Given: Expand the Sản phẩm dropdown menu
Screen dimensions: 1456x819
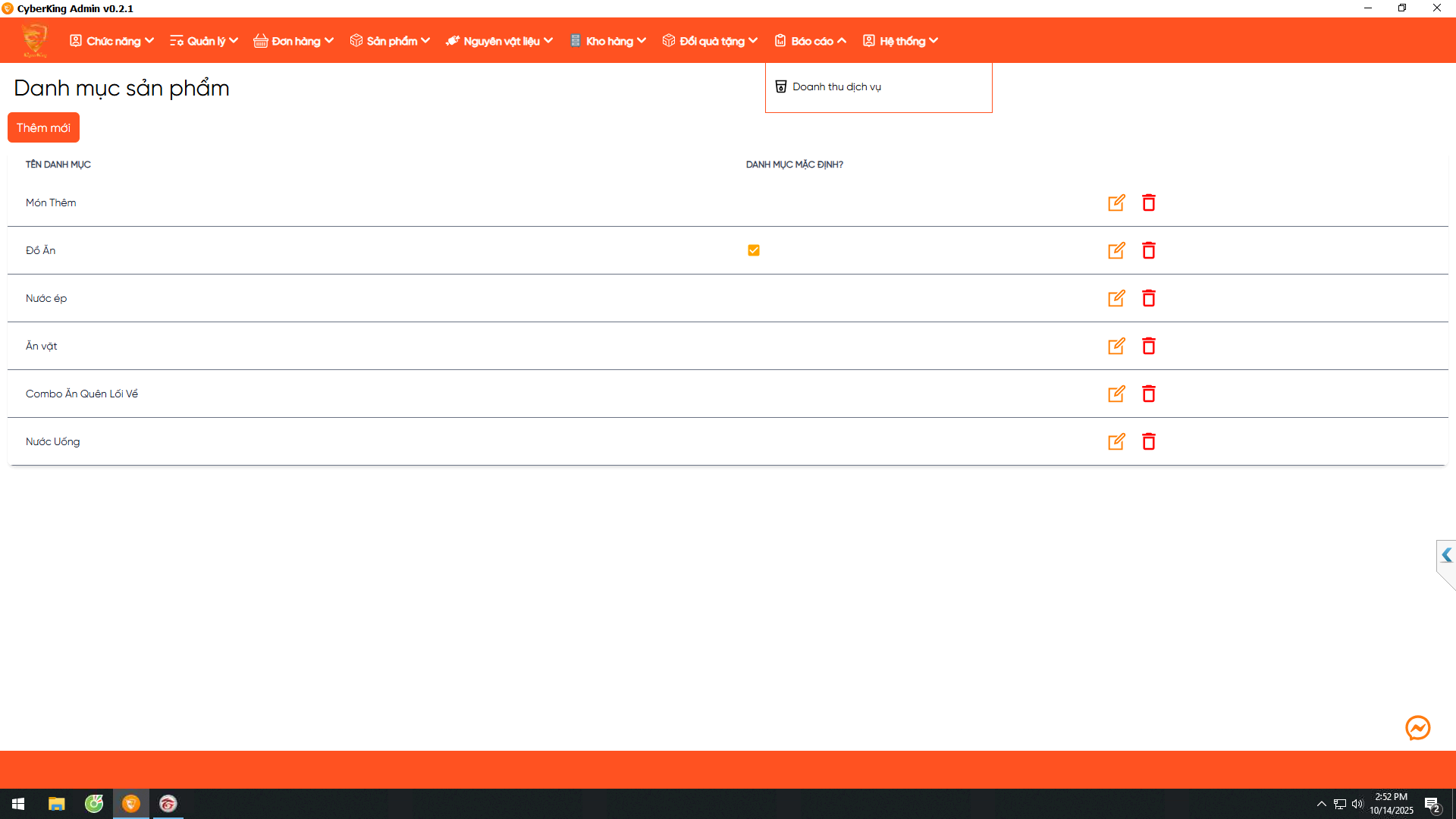Looking at the screenshot, I should (x=390, y=41).
